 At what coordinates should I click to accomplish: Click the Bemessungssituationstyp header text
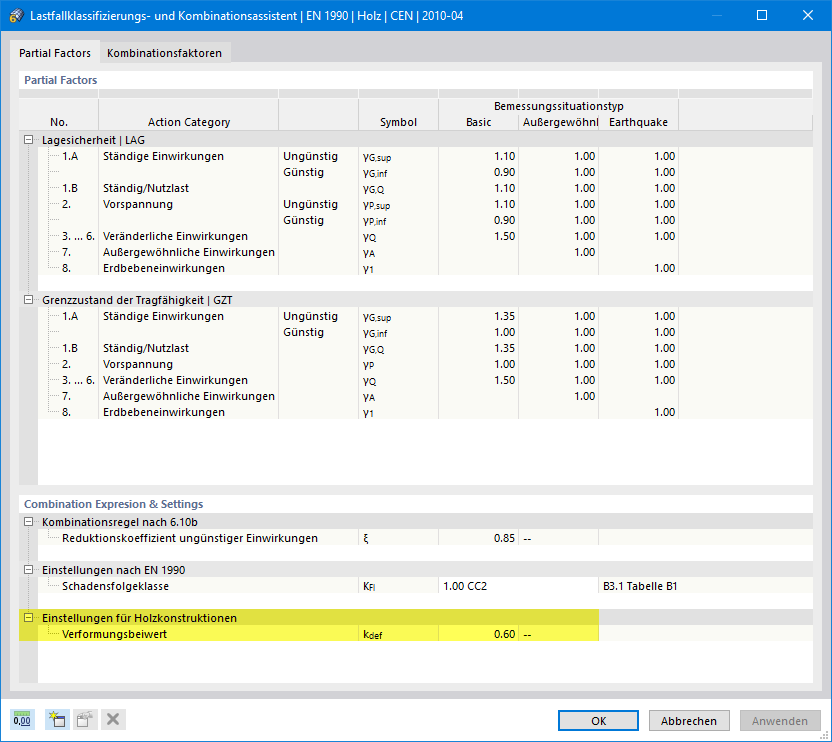point(558,106)
